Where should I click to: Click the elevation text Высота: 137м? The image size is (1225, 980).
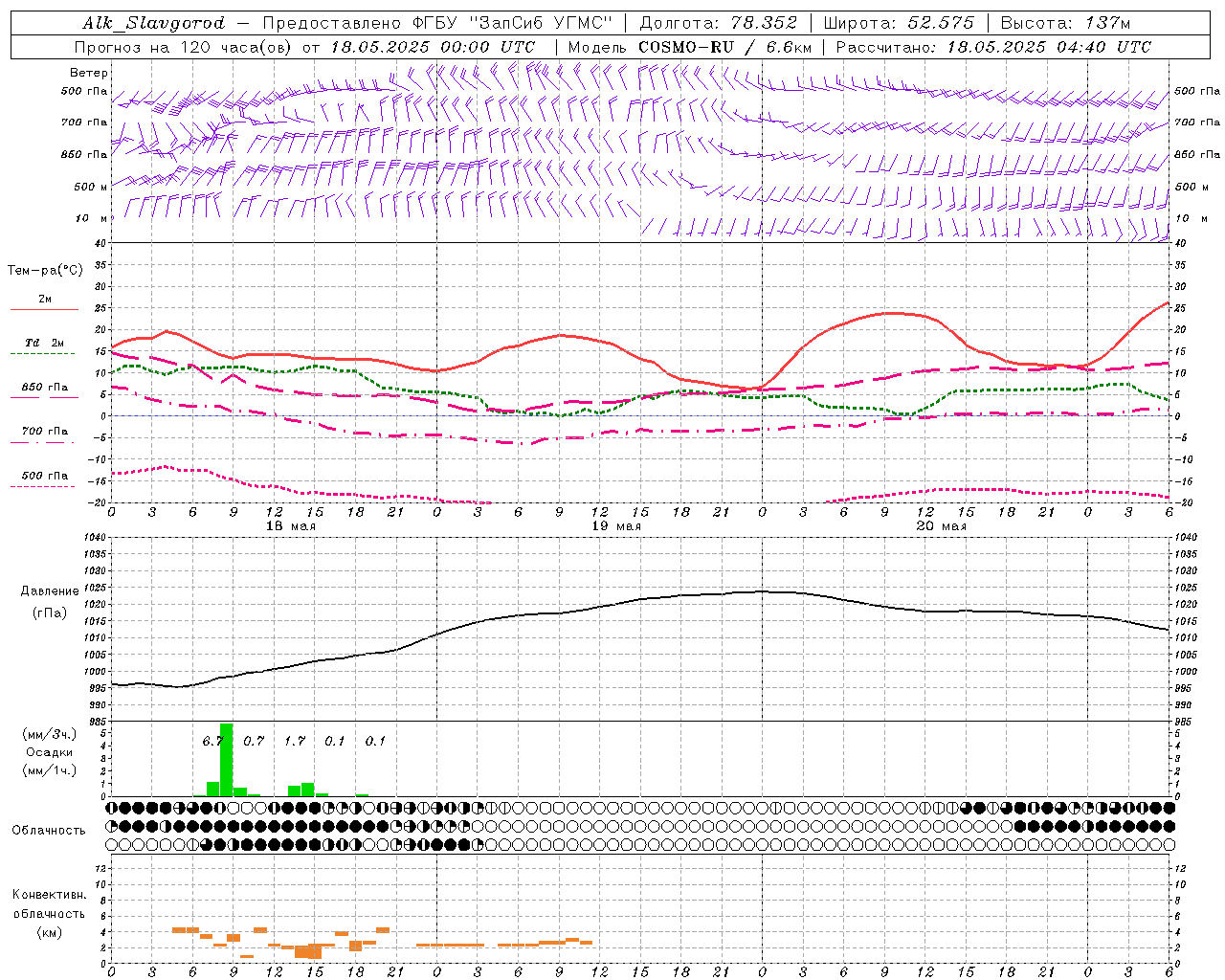click(x=1065, y=23)
